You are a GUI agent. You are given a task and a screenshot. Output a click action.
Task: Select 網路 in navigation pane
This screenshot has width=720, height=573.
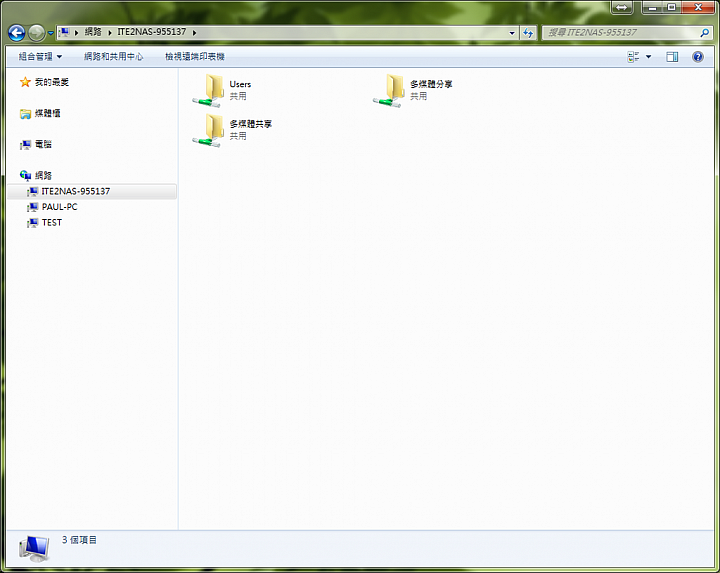click(x=43, y=175)
